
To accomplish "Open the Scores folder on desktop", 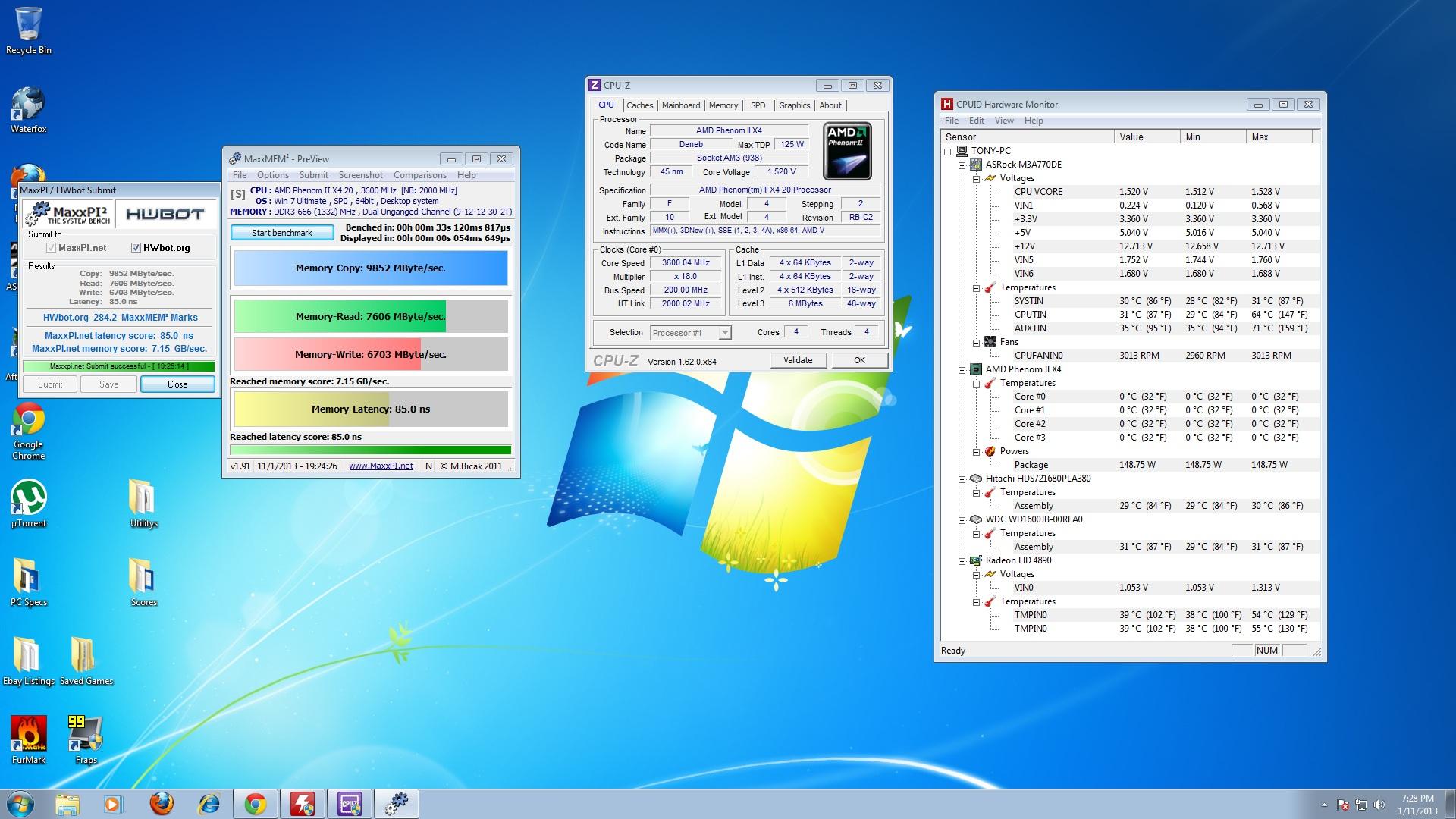I will (x=143, y=582).
